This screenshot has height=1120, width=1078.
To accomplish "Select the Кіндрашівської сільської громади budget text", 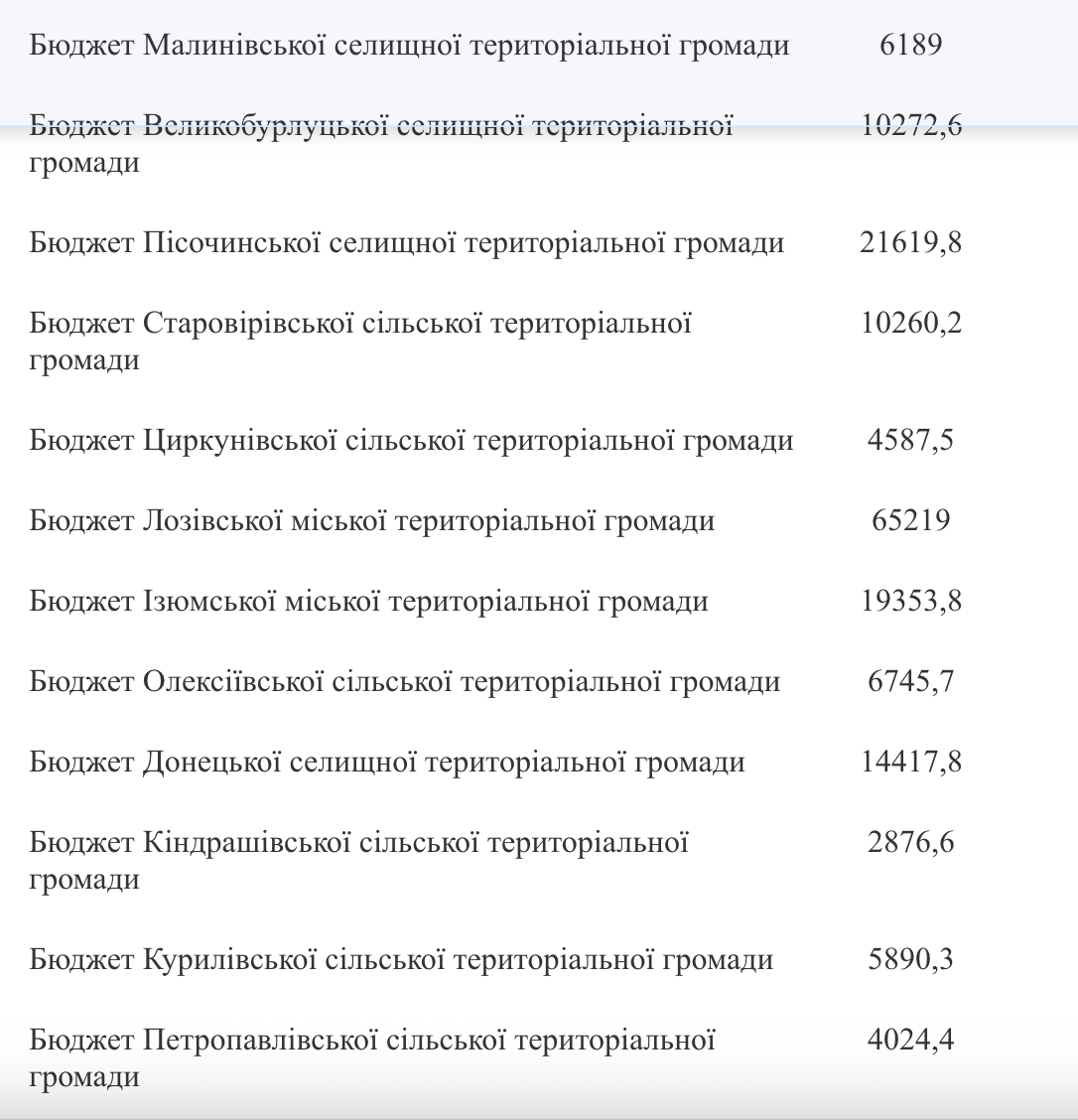I will [x=359, y=861].
